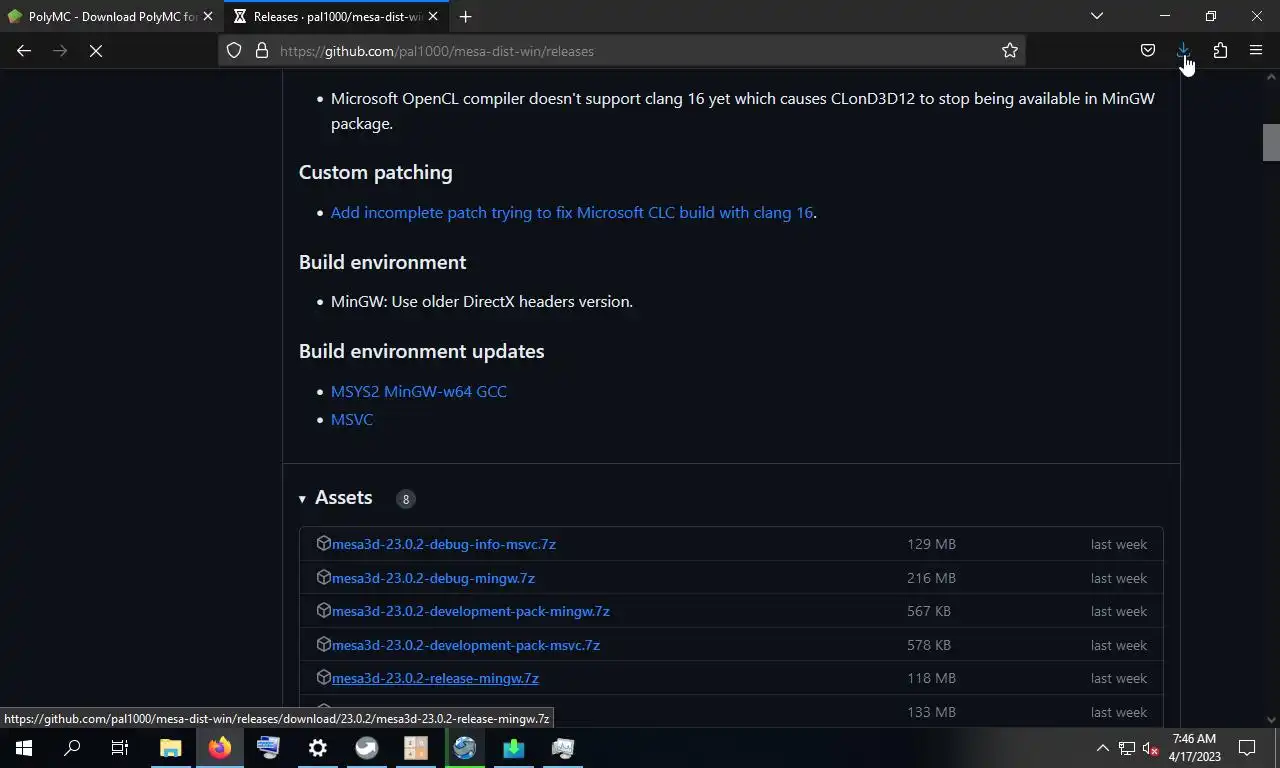Click the 216 MB size text
The image size is (1280, 768).
(x=931, y=578)
